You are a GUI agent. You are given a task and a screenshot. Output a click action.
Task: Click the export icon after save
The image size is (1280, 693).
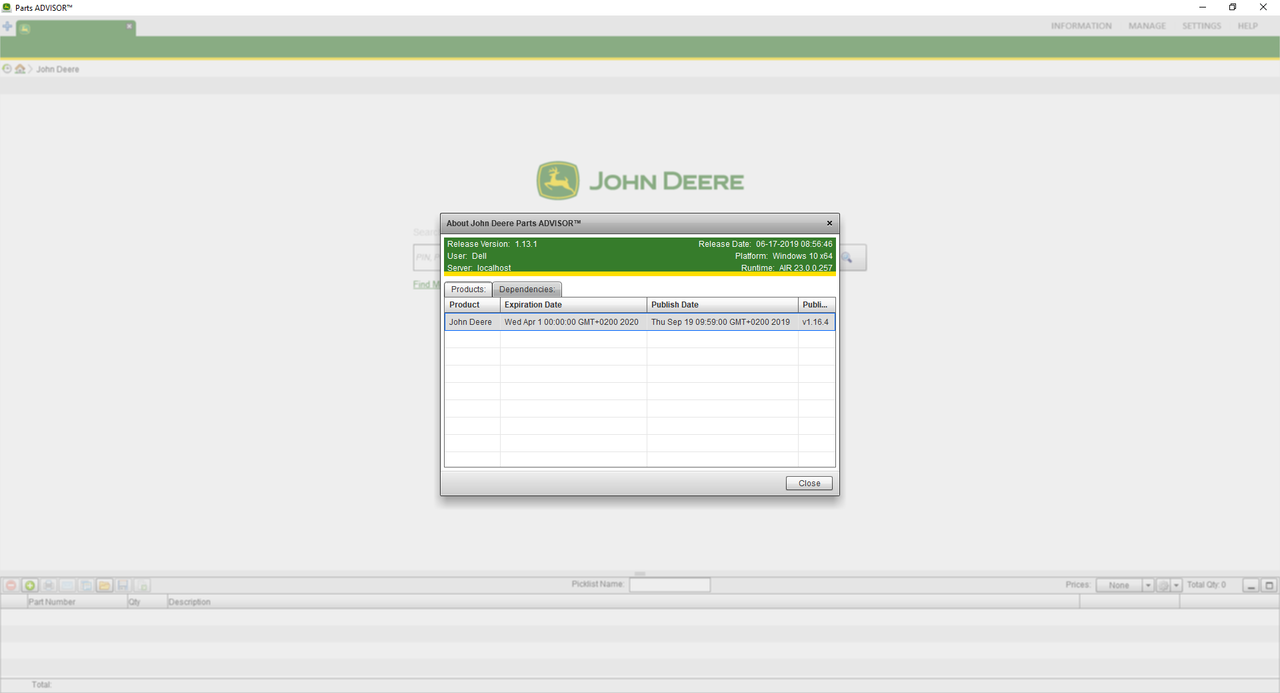[142, 585]
